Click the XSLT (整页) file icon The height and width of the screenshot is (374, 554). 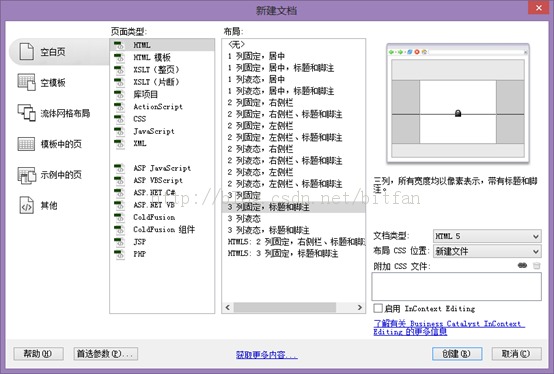pyautogui.click(x=119, y=70)
